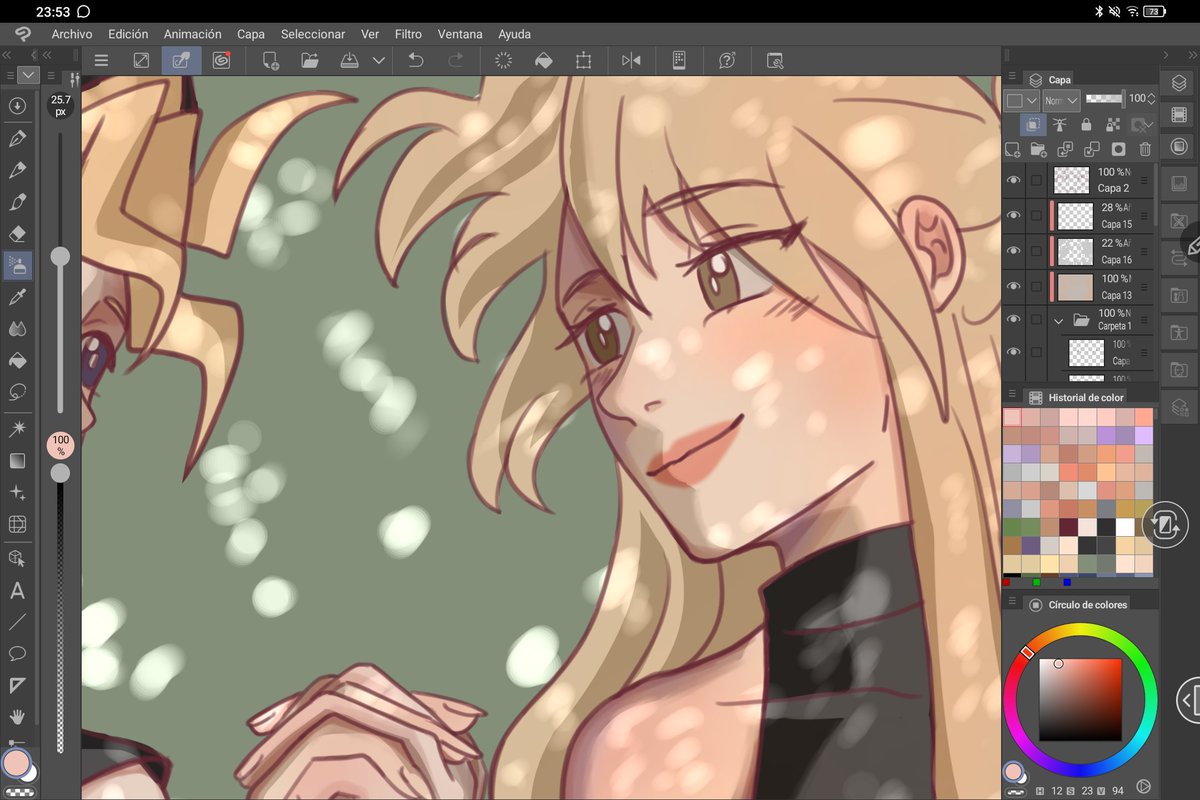Click the Historial de color panel tab
Viewport: 1200px width, 800px height.
(x=1076, y=397)
